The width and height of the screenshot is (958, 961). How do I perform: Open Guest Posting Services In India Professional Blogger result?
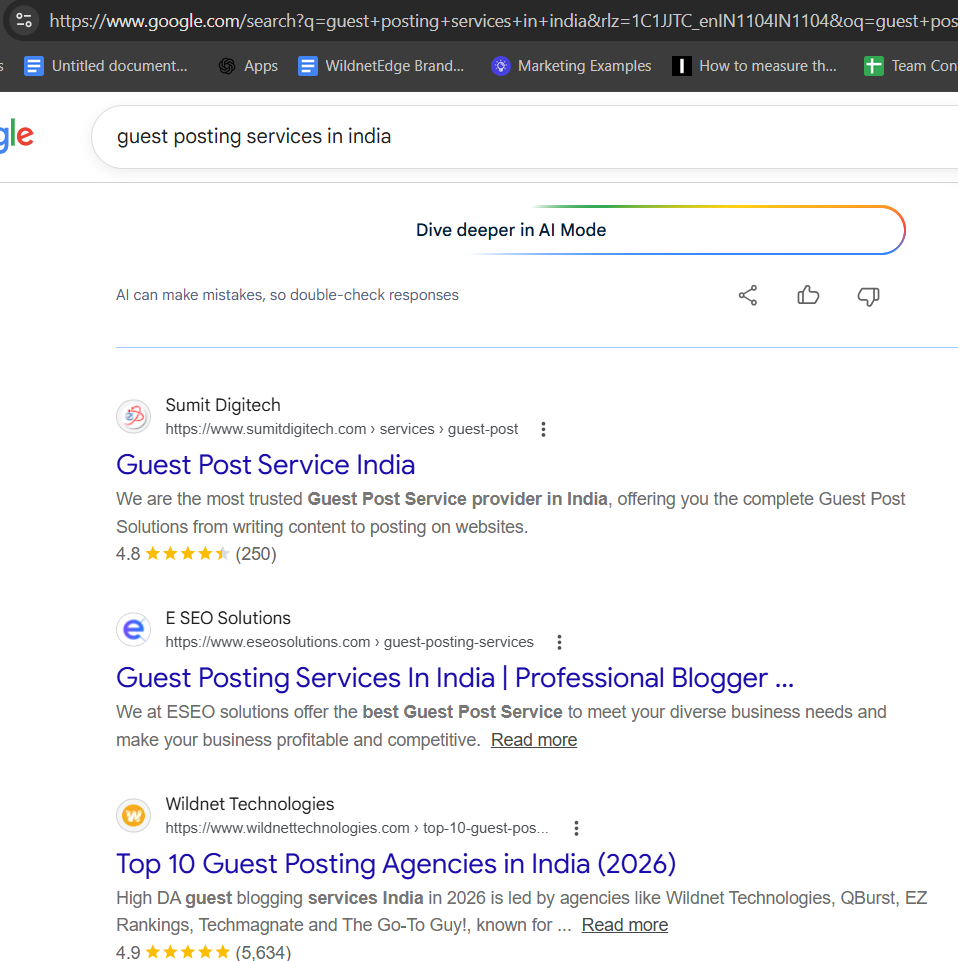click(x=455, y=678)
